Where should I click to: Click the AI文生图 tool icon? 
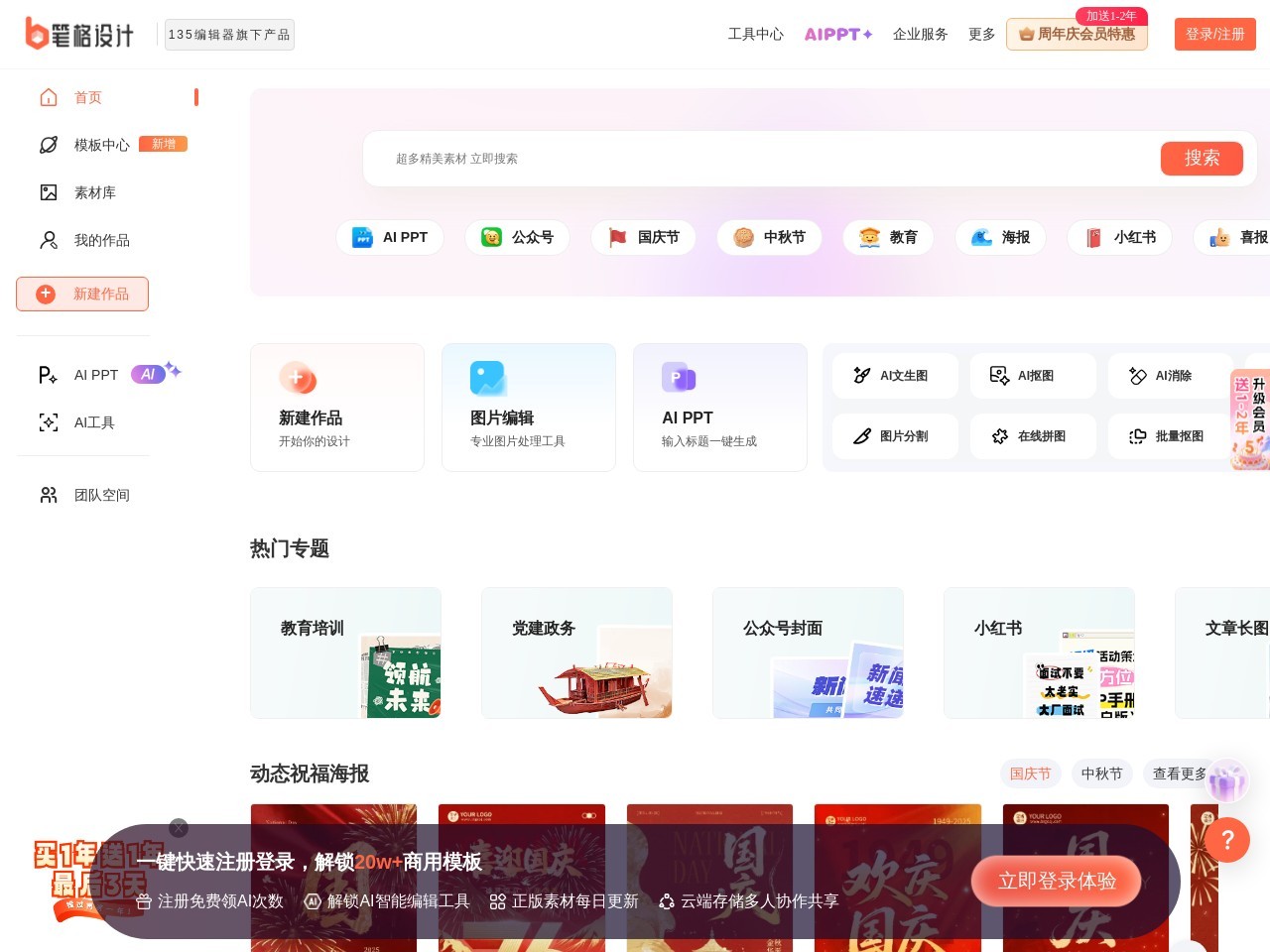pos(862,376)
